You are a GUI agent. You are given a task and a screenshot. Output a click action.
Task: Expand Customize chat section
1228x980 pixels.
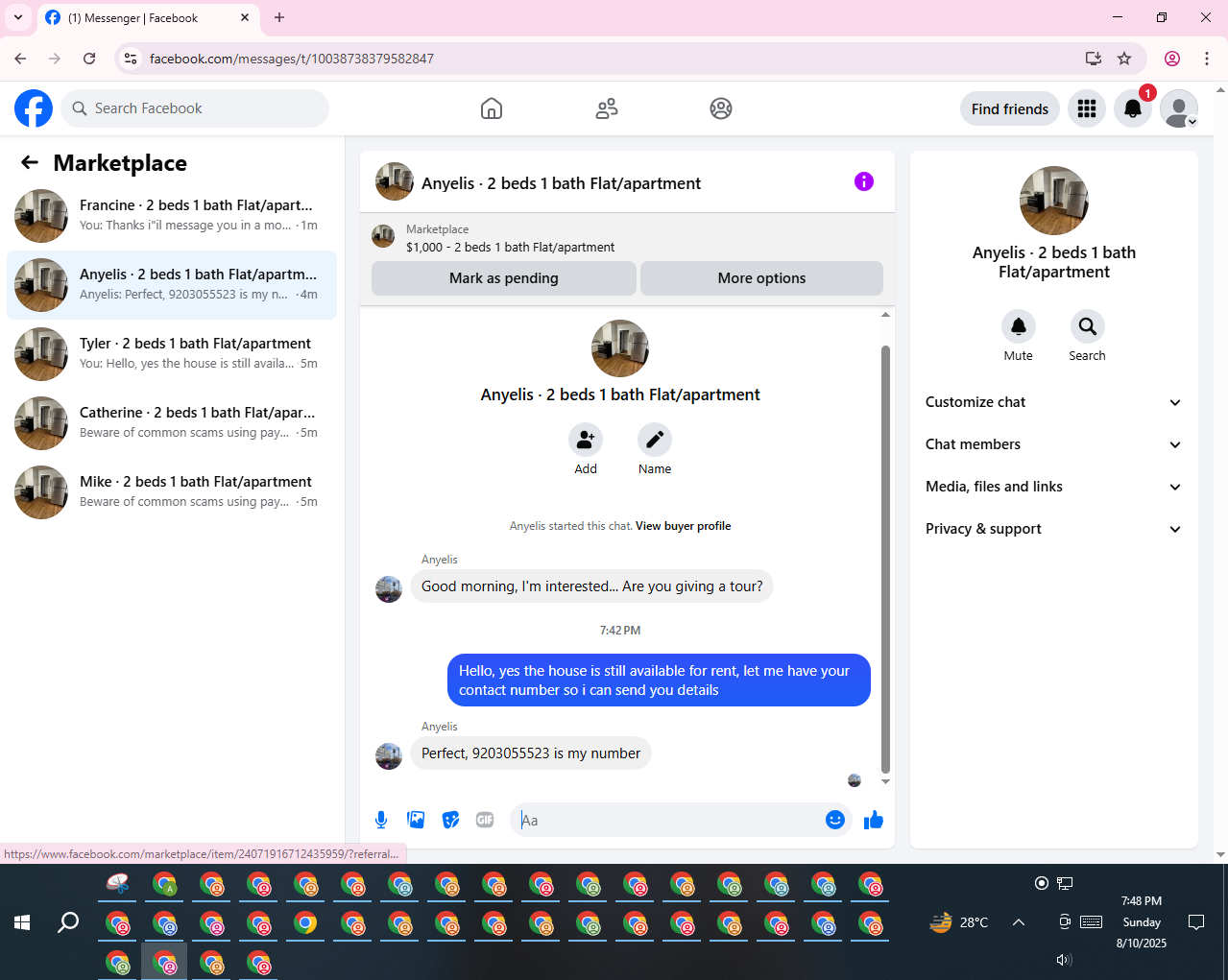pyautogui.click(x=1053, y=402)
